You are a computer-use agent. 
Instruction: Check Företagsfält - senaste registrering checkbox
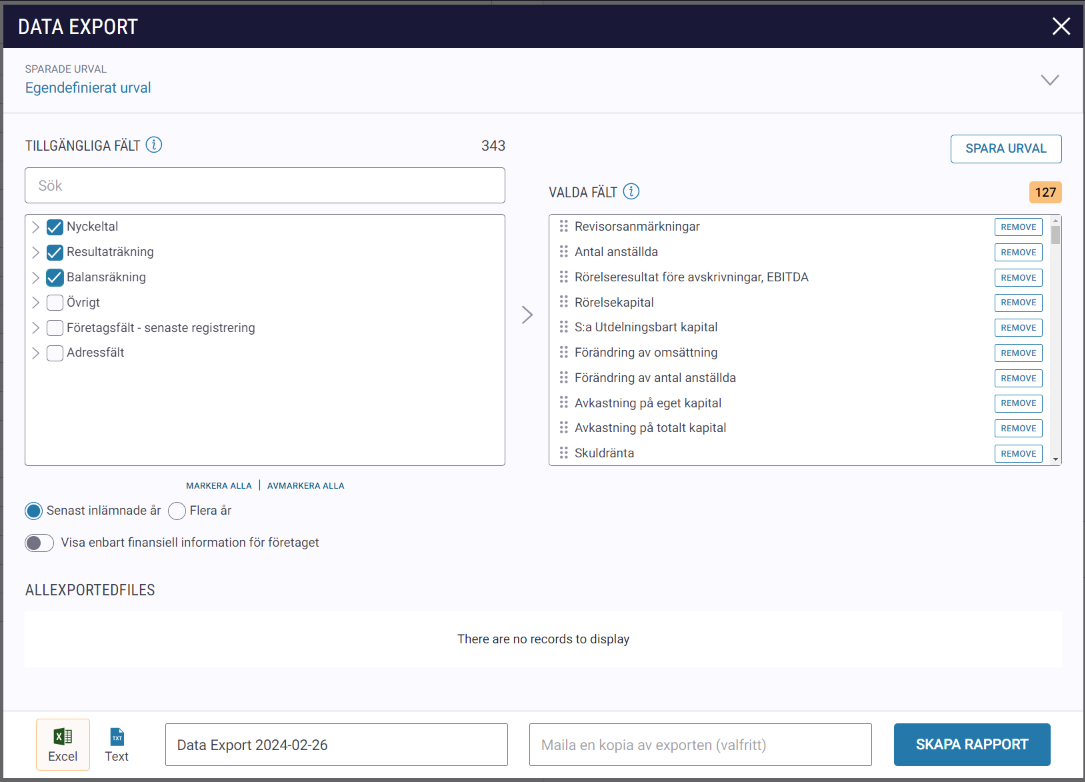[x=55, y=328]
